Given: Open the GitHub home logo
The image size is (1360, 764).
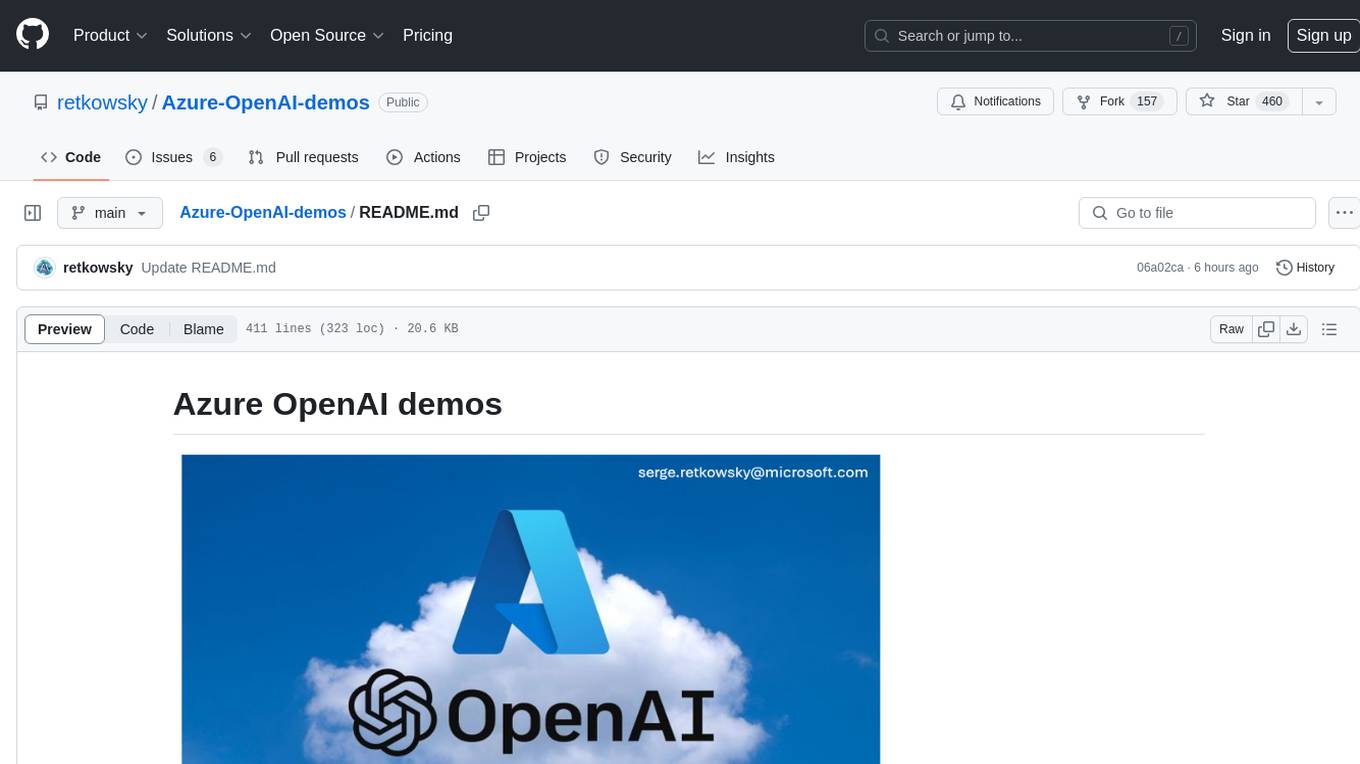Looking at the screenshot, I should point(33,35).
